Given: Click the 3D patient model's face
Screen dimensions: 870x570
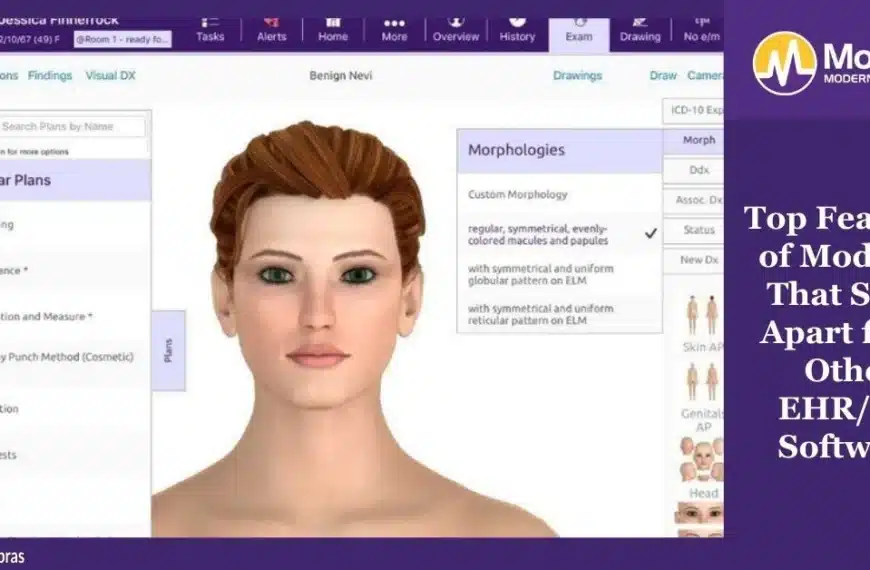Looking at the screenshot, I should pos(317,300).
